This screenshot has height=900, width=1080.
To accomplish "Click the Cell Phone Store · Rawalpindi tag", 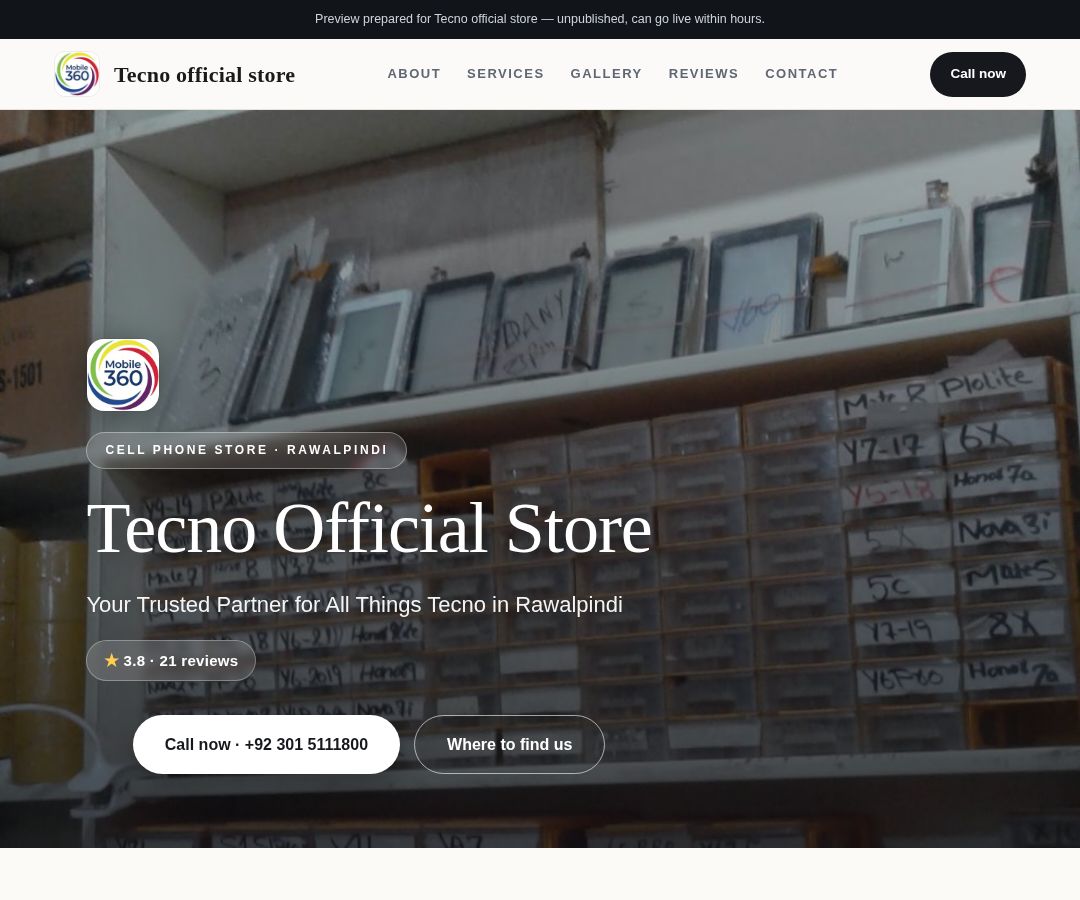I will 246,450.
